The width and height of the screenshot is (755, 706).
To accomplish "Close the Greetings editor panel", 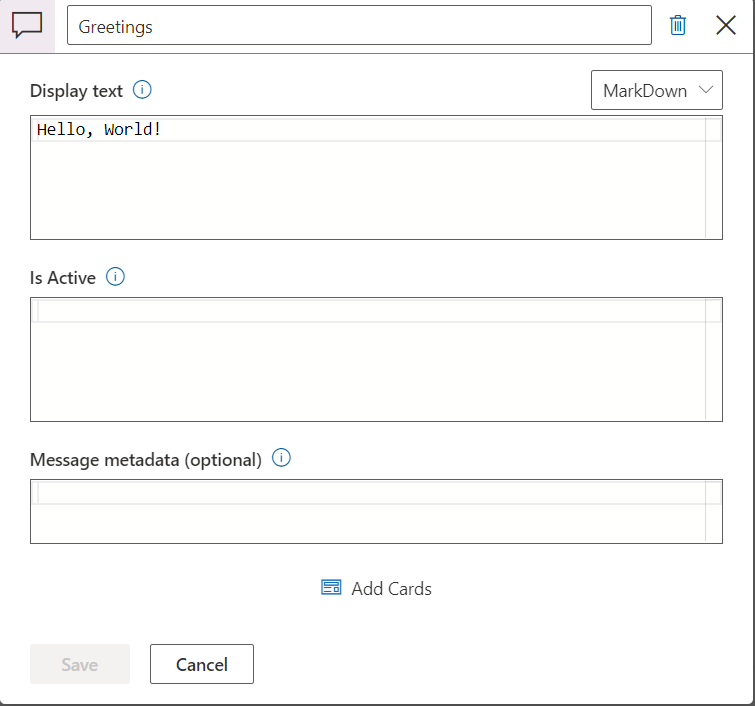I will pyautogui.click(x=726, y=25).
